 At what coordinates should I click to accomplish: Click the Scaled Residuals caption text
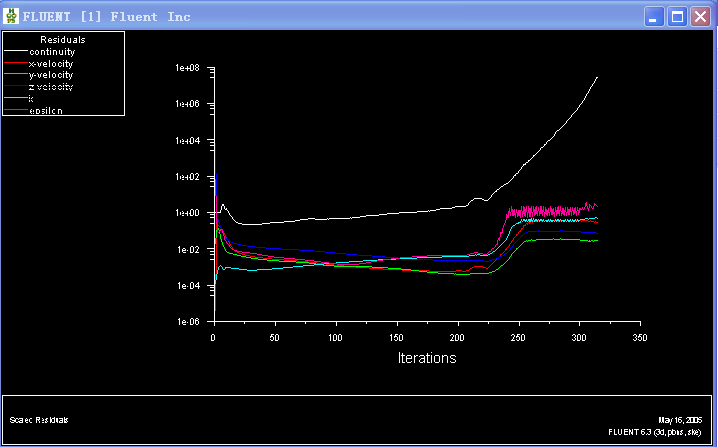click(39, 420)
